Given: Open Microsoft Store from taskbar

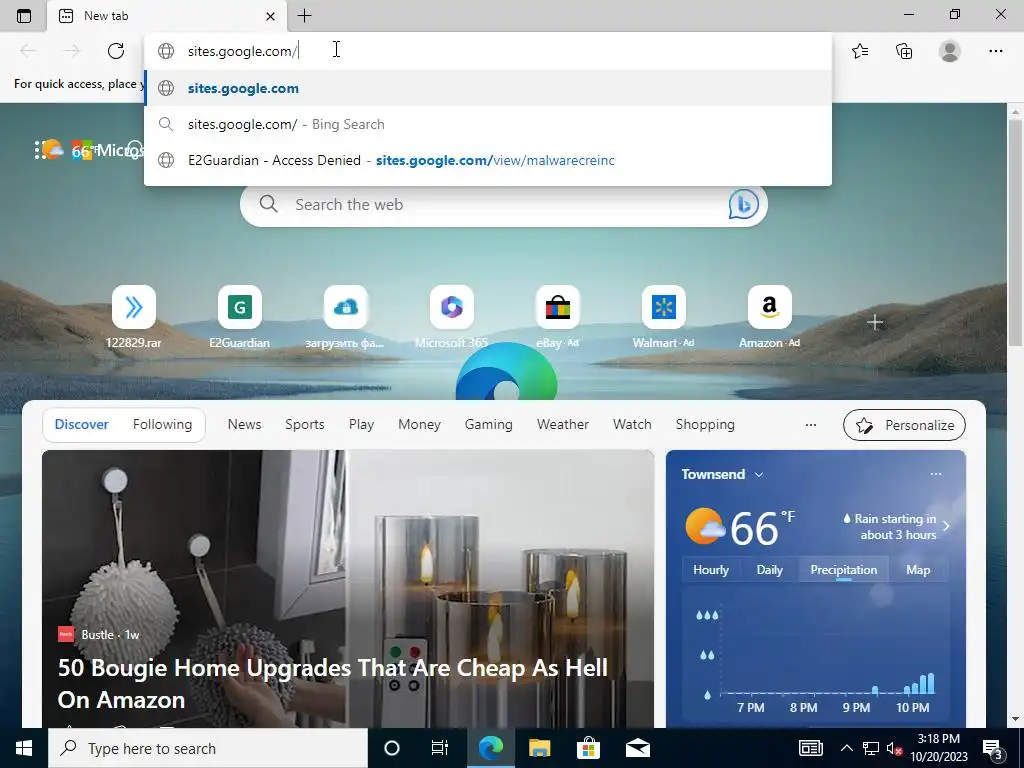Looking at the screenshot, I should point(588,748).
